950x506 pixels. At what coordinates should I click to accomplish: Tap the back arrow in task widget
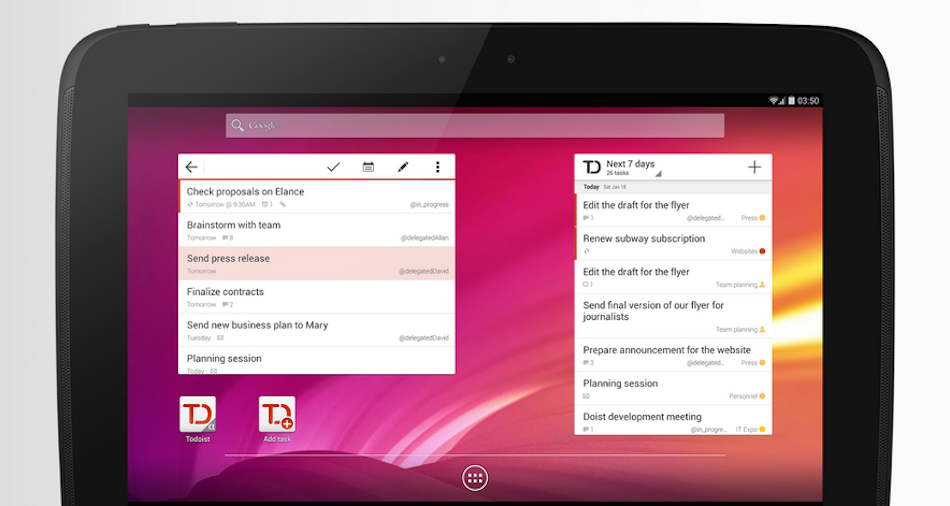[x=192, y=167]
